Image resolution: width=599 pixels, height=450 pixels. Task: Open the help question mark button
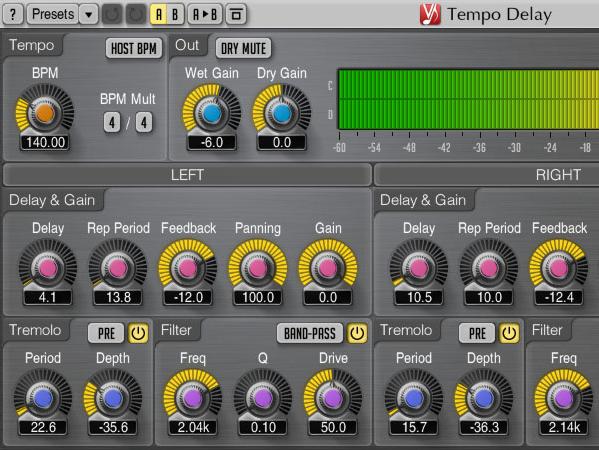pos(13,15)
